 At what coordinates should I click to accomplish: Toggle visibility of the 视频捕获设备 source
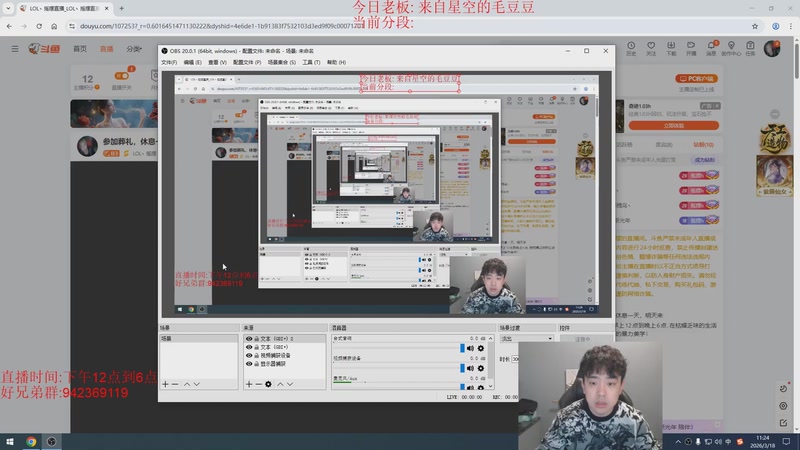249,355
